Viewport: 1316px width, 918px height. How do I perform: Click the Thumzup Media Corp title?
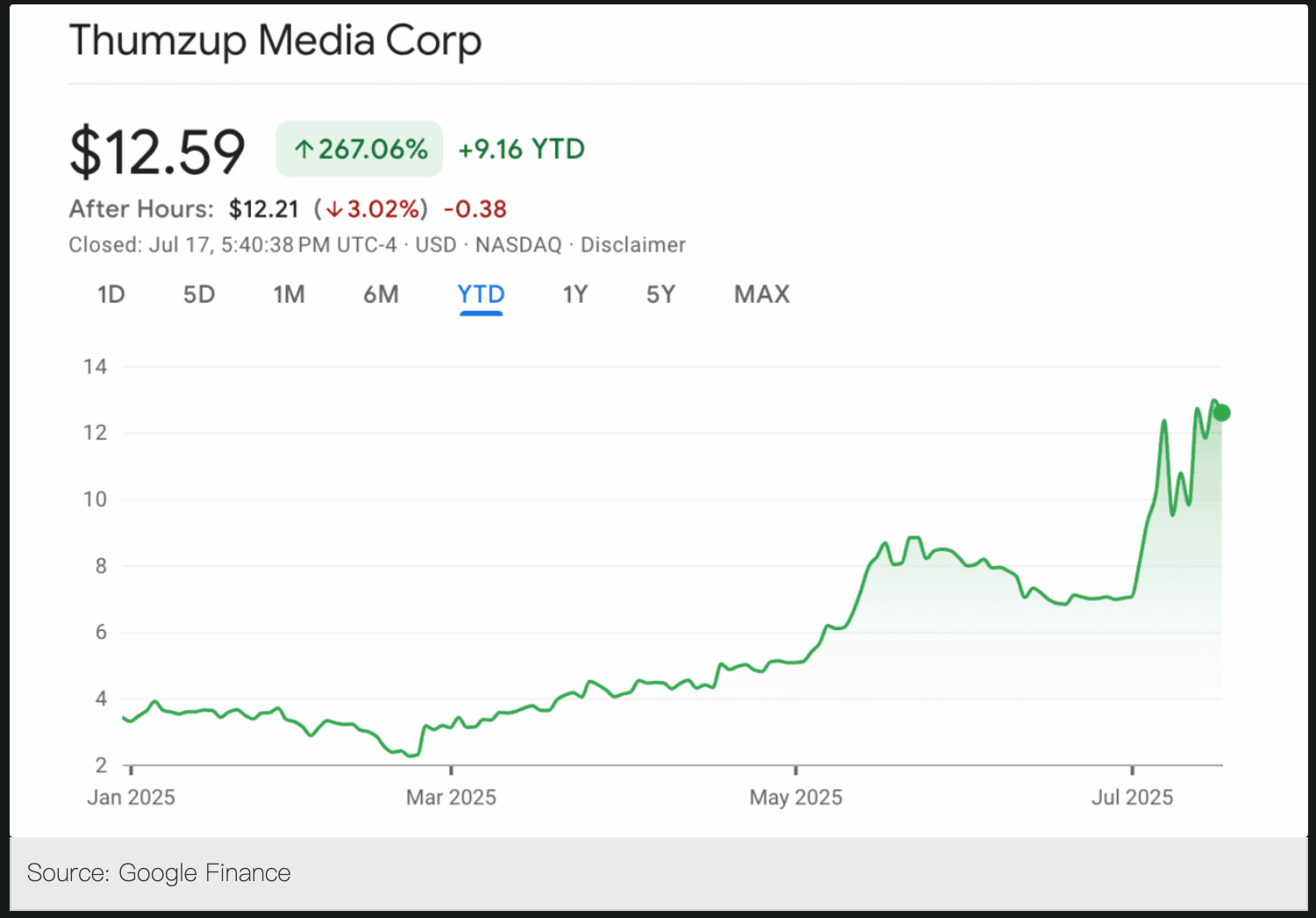click(x=275, y=40)
